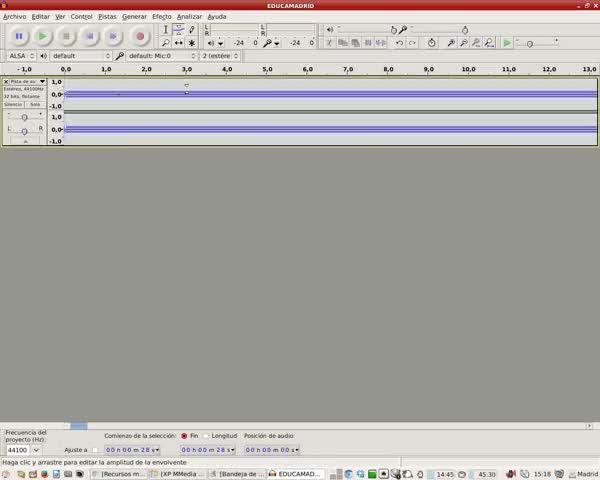Image resolution: width=600 pixels, height=480 pixels.
Task: Click the Cut scissors icon
Action: coord(329,43)
